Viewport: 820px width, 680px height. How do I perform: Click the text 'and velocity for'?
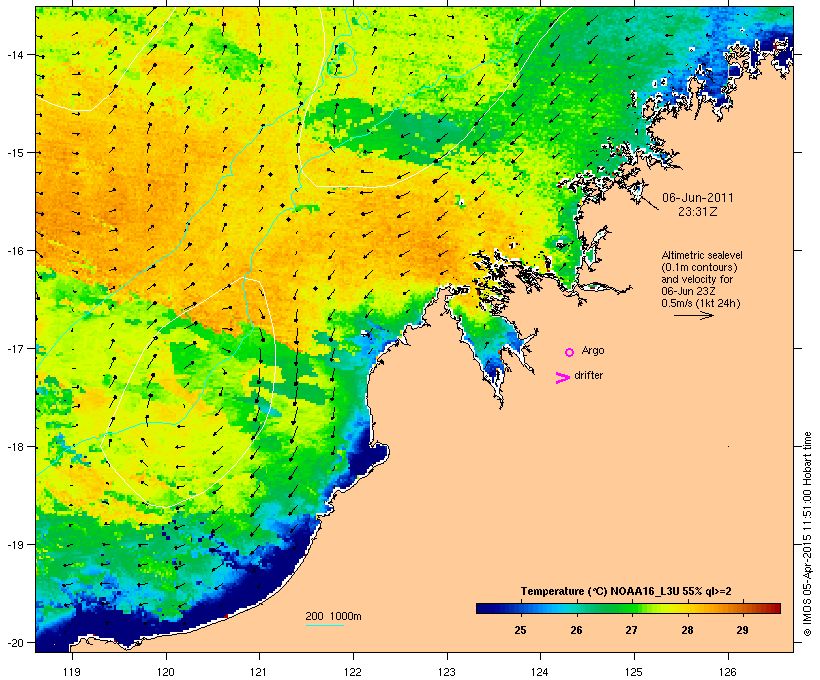[697, 279]
